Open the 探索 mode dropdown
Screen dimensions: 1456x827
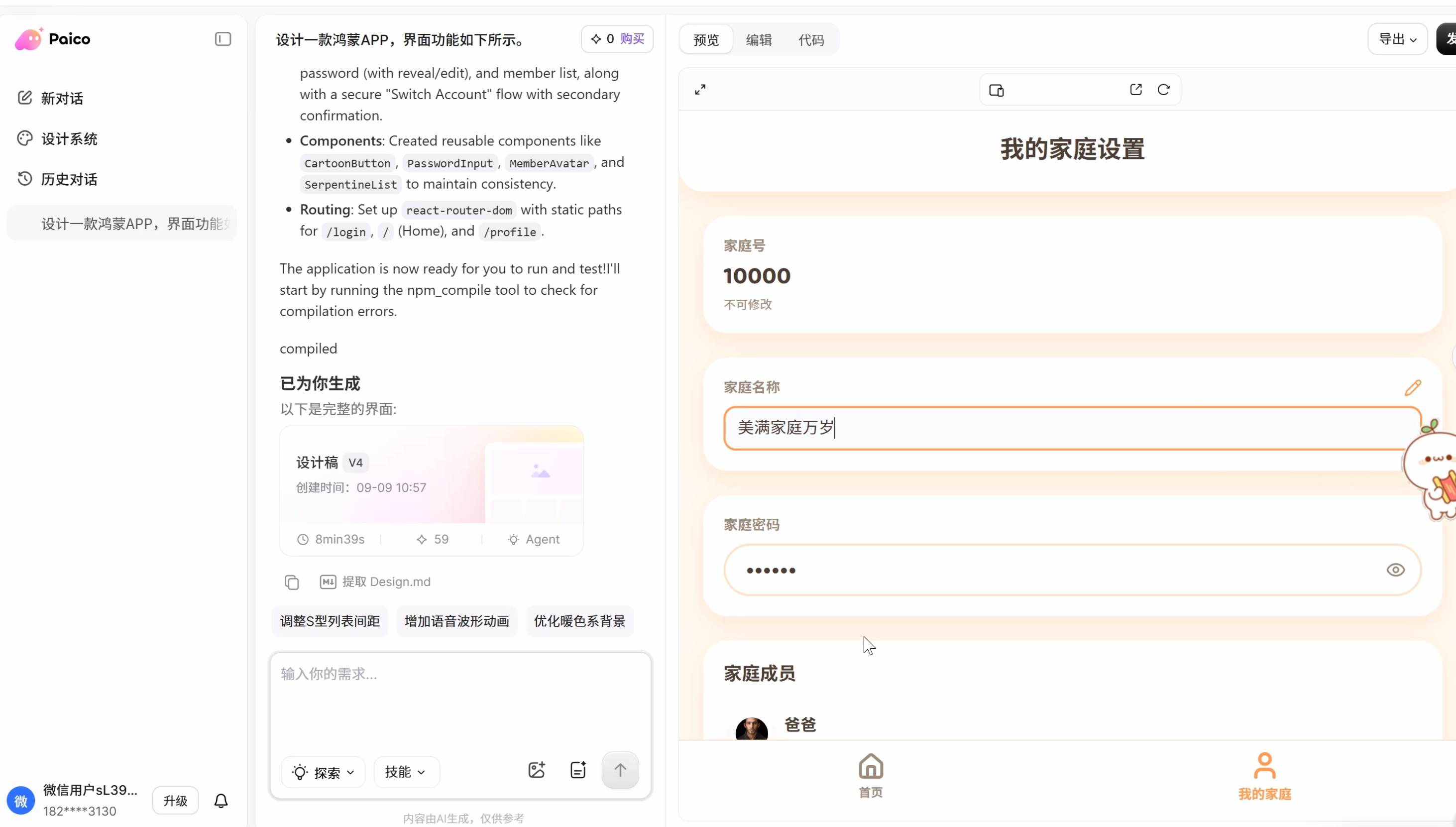point(323,772)
